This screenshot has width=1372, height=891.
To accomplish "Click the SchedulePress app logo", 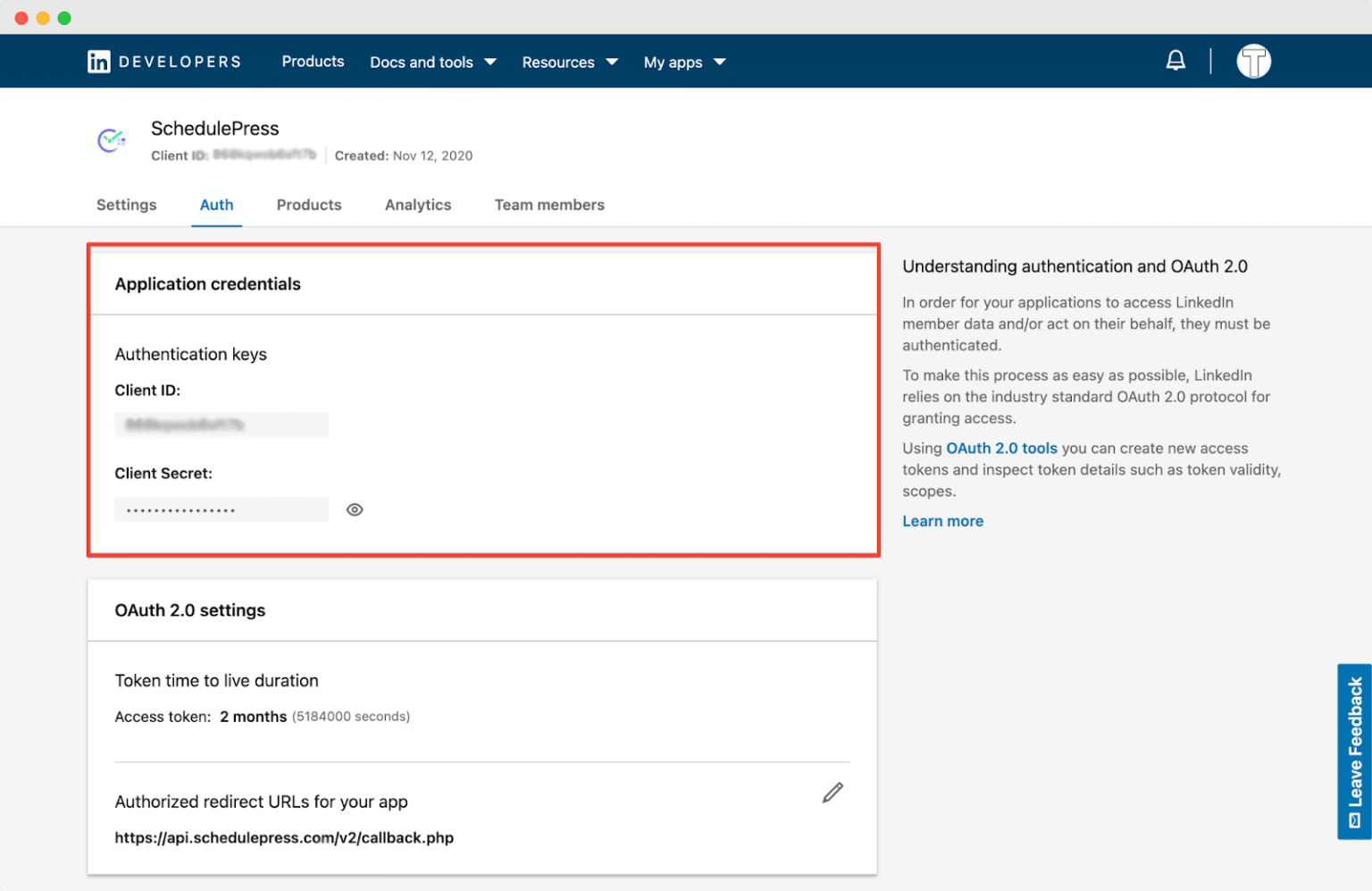I will pyautogui.click(x=112, y=140).
